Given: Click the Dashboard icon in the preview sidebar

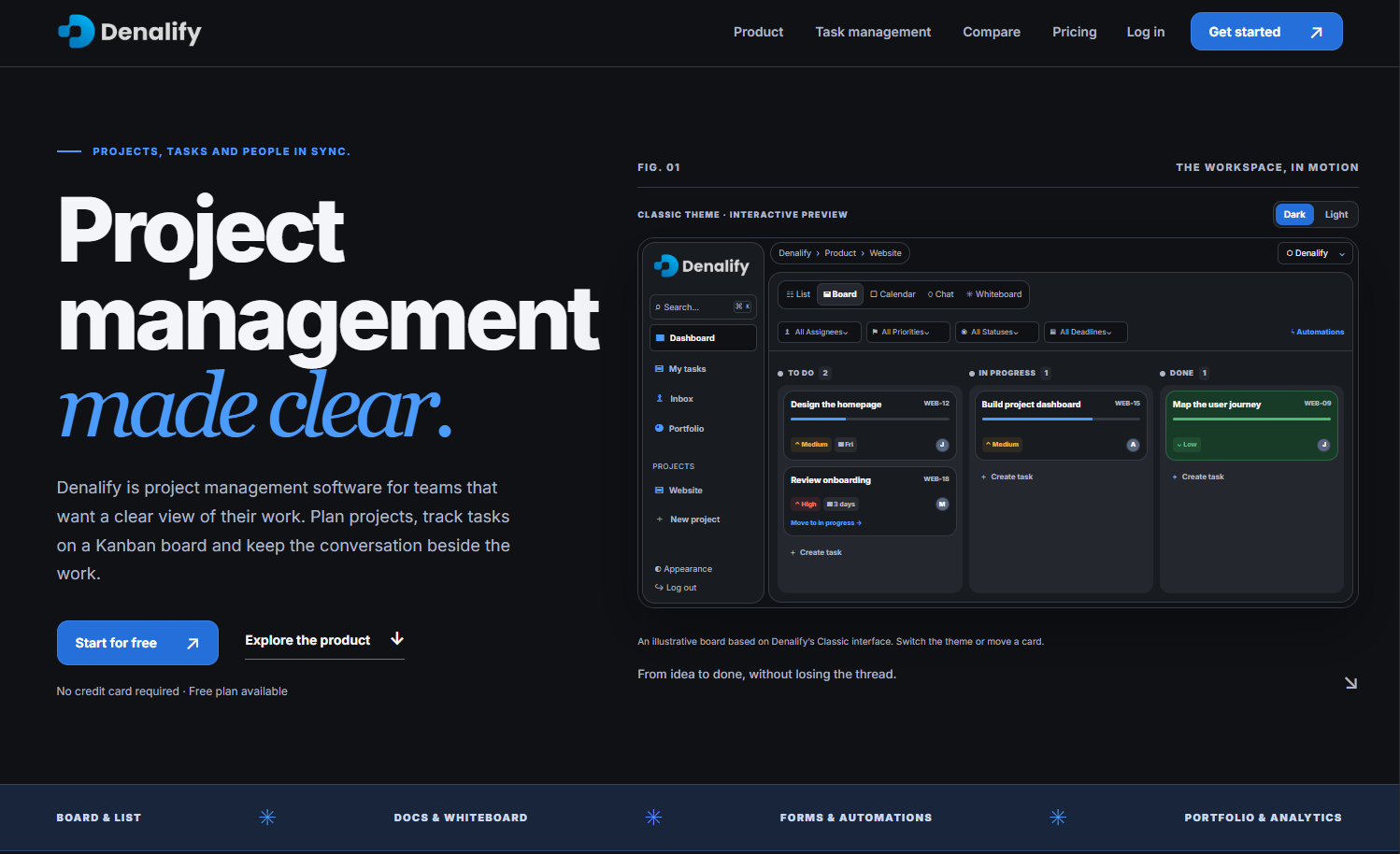Looking at the screenshot, I should 660,338.
